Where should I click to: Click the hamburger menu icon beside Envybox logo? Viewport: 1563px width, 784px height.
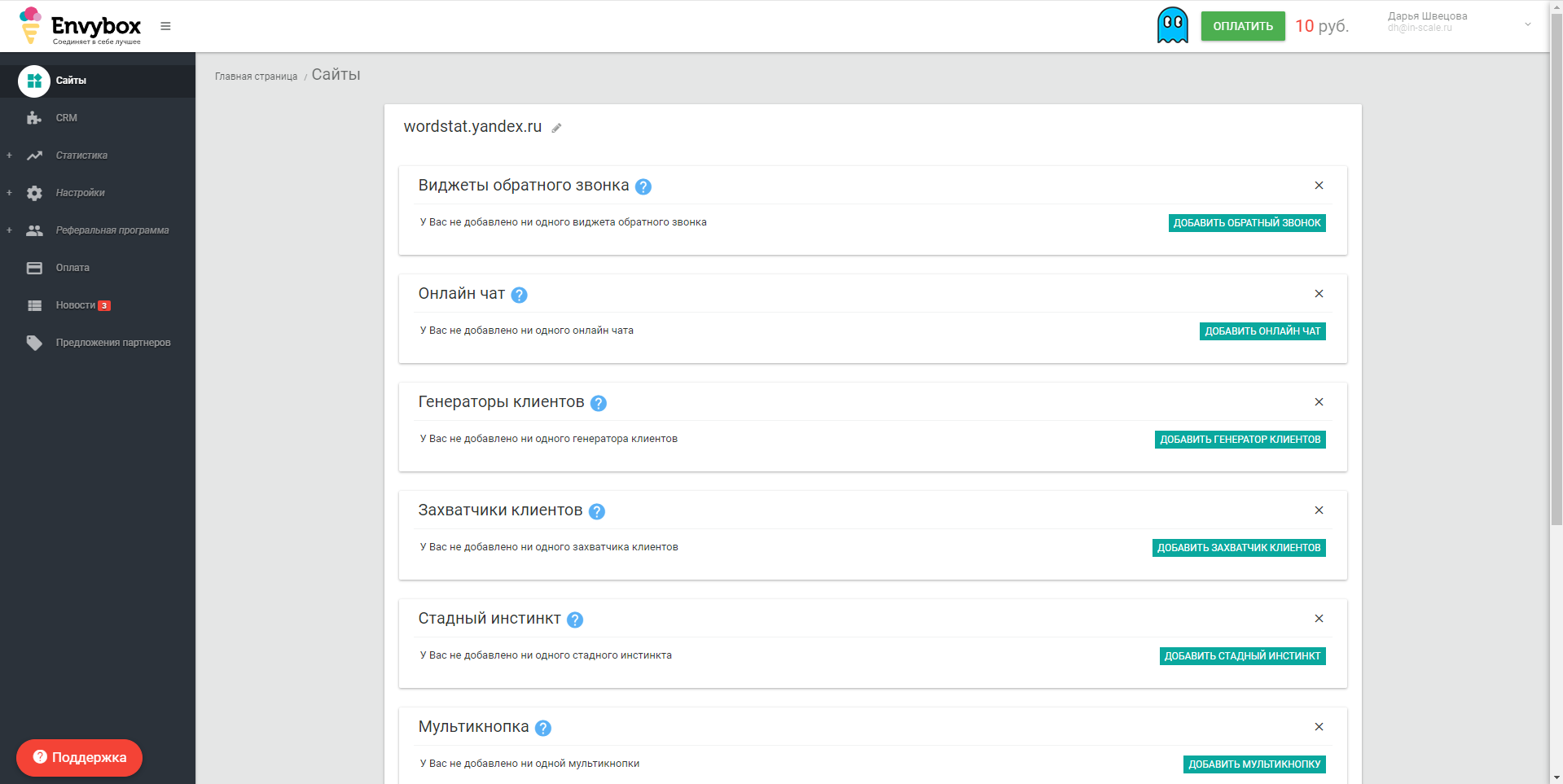[165, 26]
